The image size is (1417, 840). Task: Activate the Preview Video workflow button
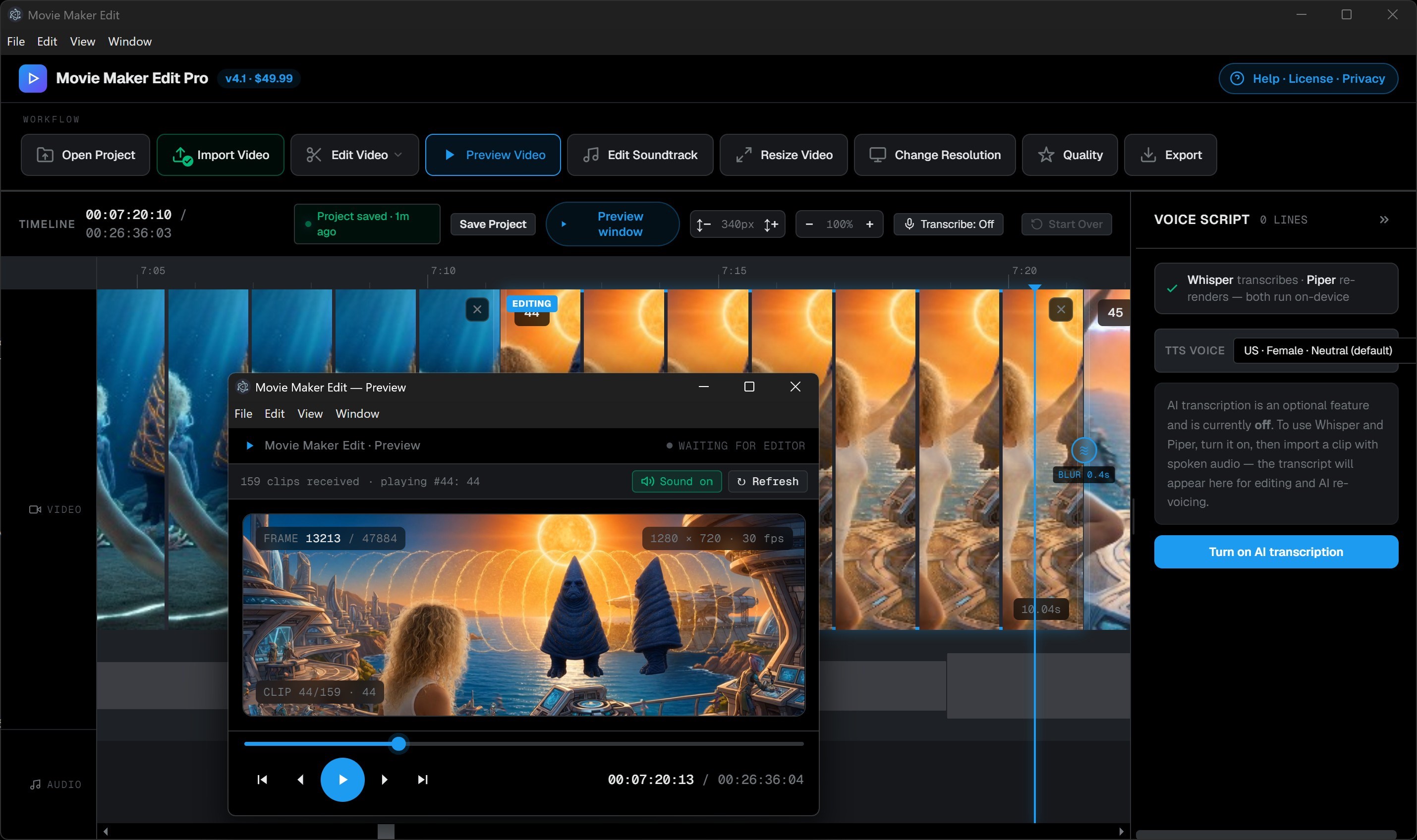(493, 155)
